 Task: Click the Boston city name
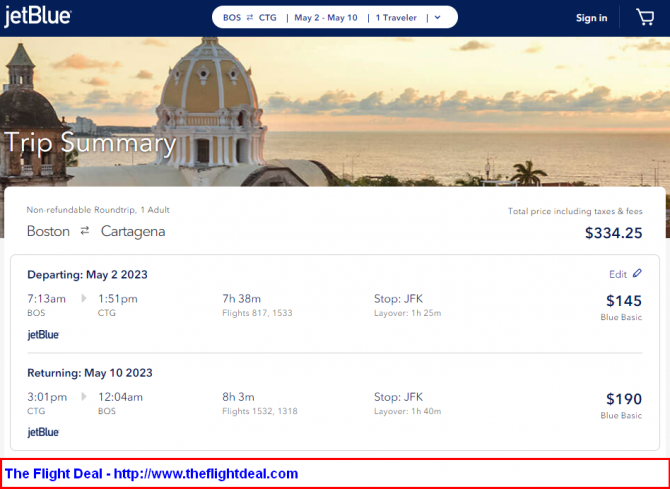[x=48, y=231]
